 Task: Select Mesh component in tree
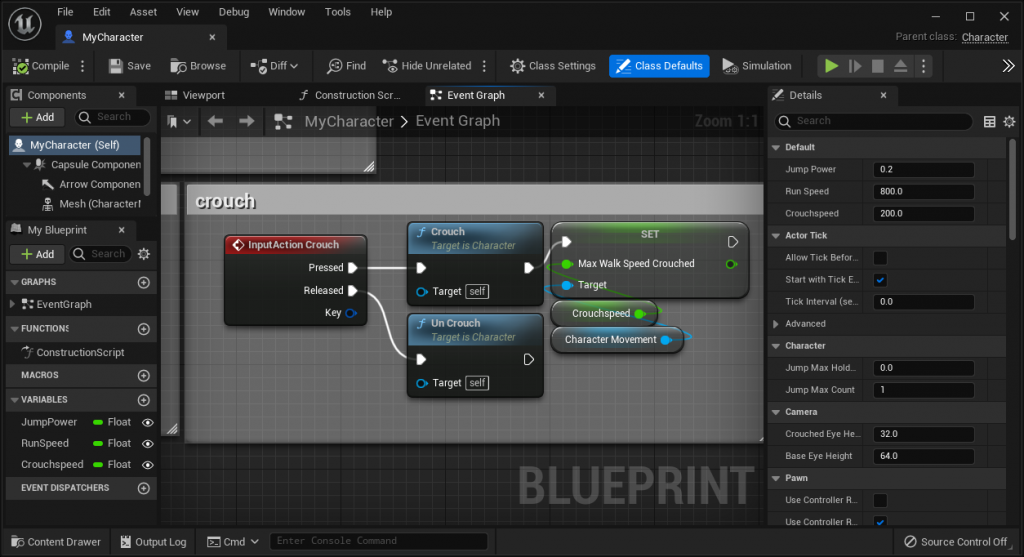point(90,204)
